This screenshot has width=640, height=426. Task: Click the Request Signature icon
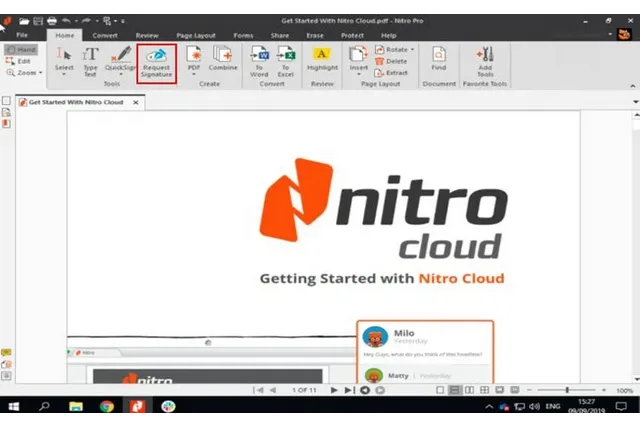[156, 62]
